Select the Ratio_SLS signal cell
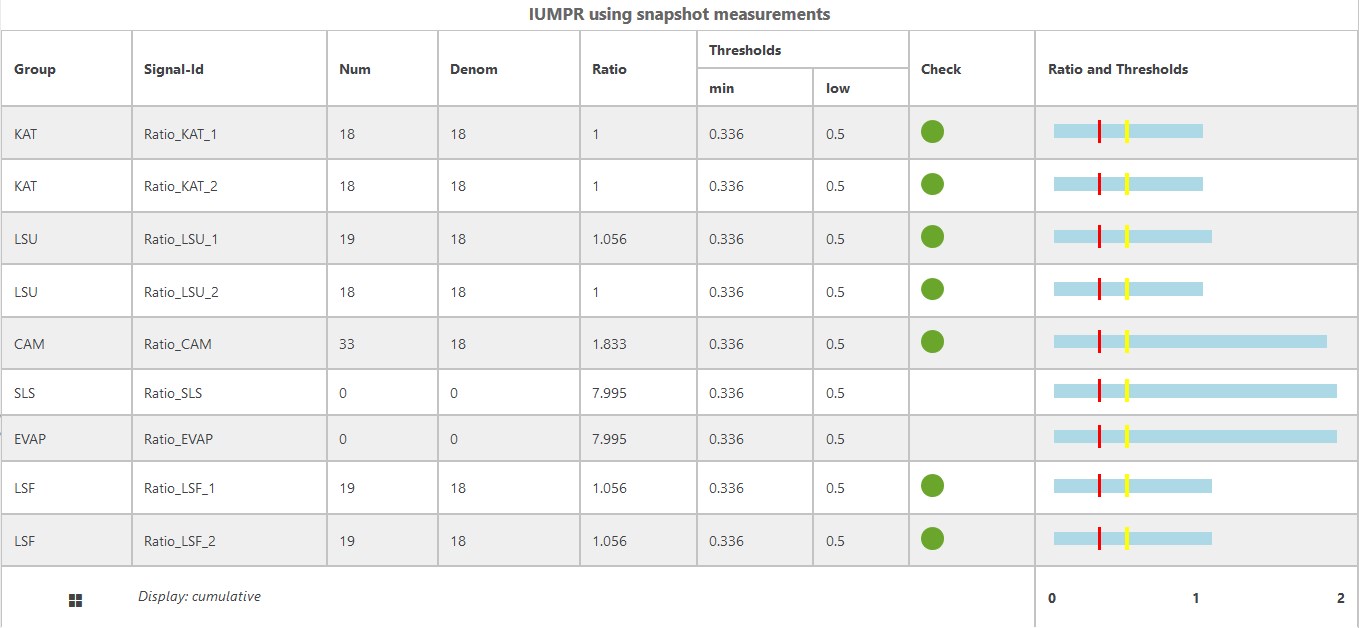Screen dimensions: 1359x628 click(173, 393)
